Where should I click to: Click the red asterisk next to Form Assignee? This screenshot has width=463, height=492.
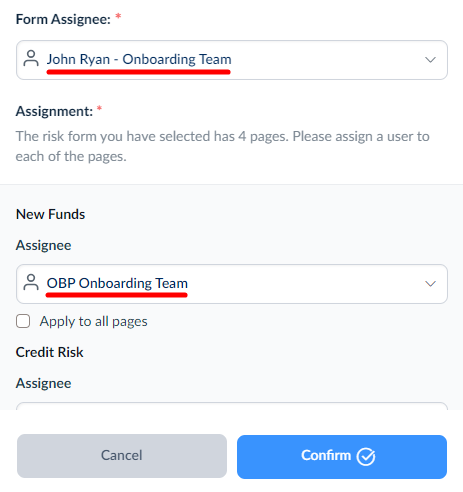tap(118, 16)
